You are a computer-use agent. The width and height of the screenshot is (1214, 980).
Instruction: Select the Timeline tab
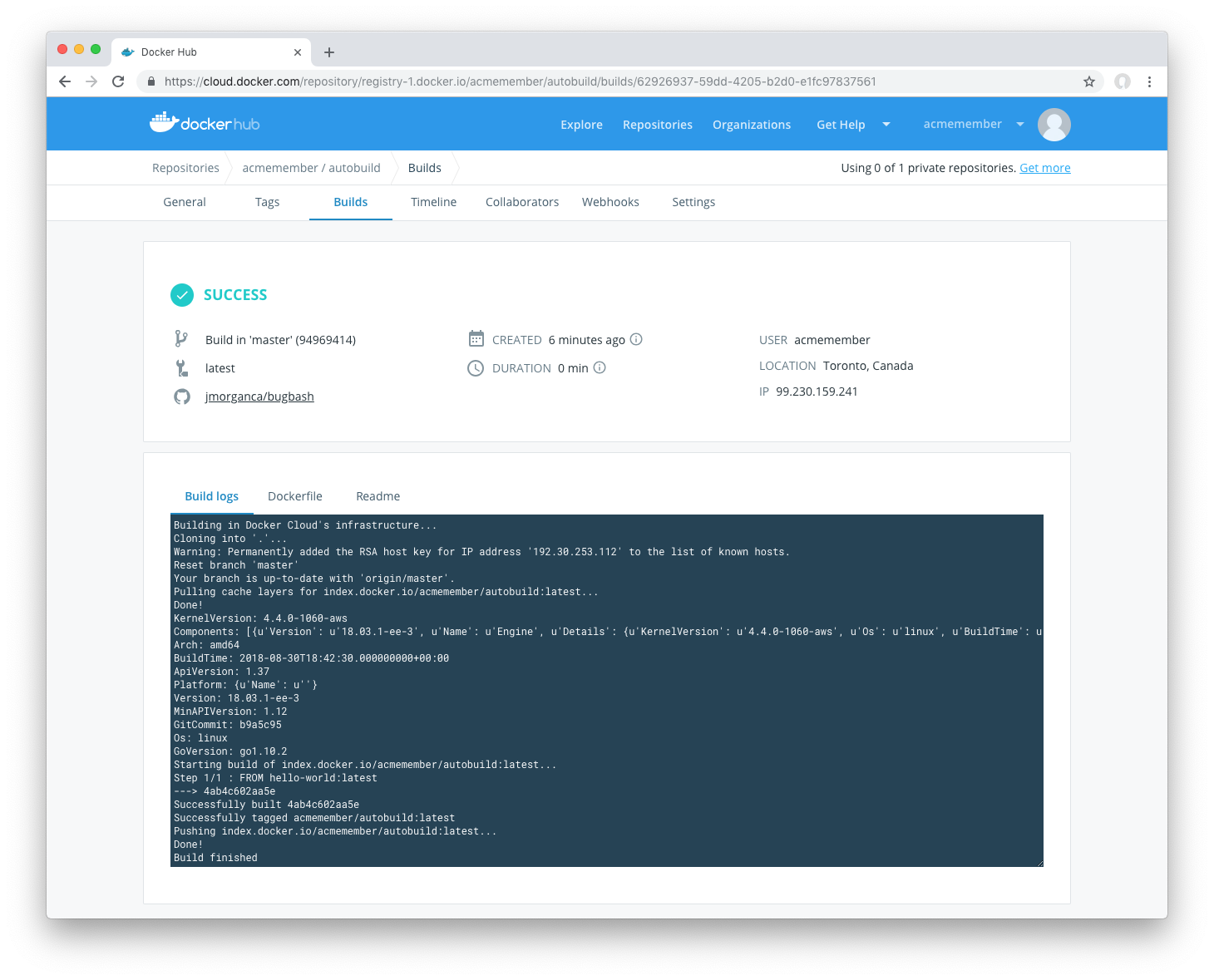click(433, 202)
